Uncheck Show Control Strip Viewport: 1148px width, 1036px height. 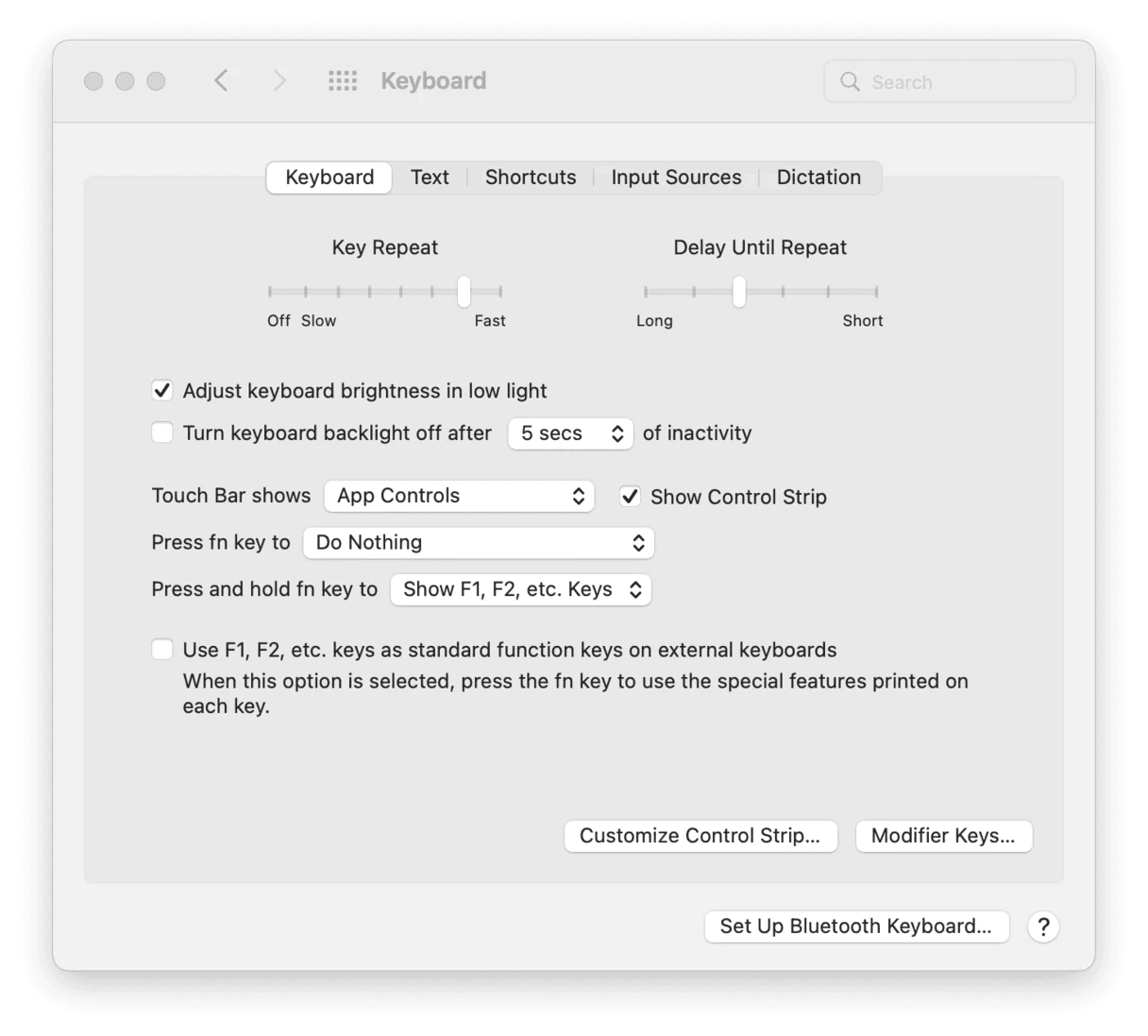coord(630,496)
